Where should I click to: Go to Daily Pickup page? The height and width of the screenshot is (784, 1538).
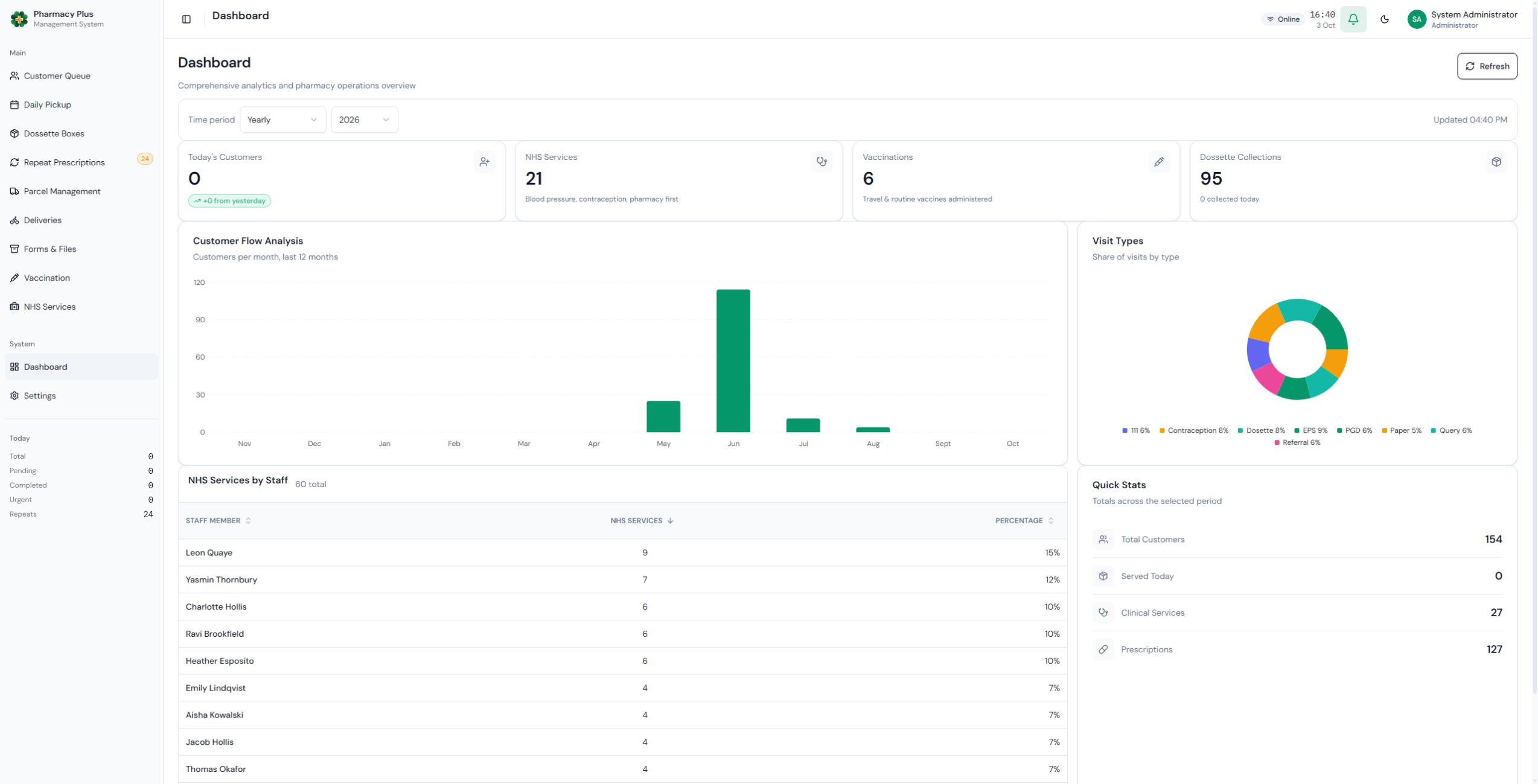tap(81, 105)
